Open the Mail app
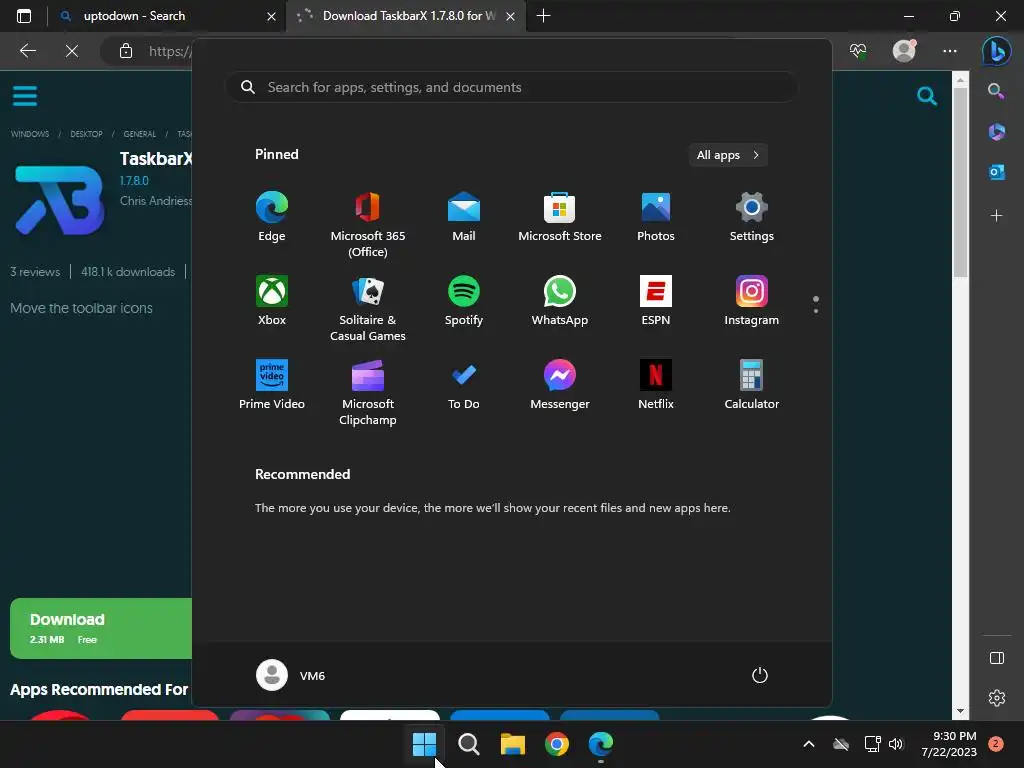The image size is (1024, 768). 464,217
